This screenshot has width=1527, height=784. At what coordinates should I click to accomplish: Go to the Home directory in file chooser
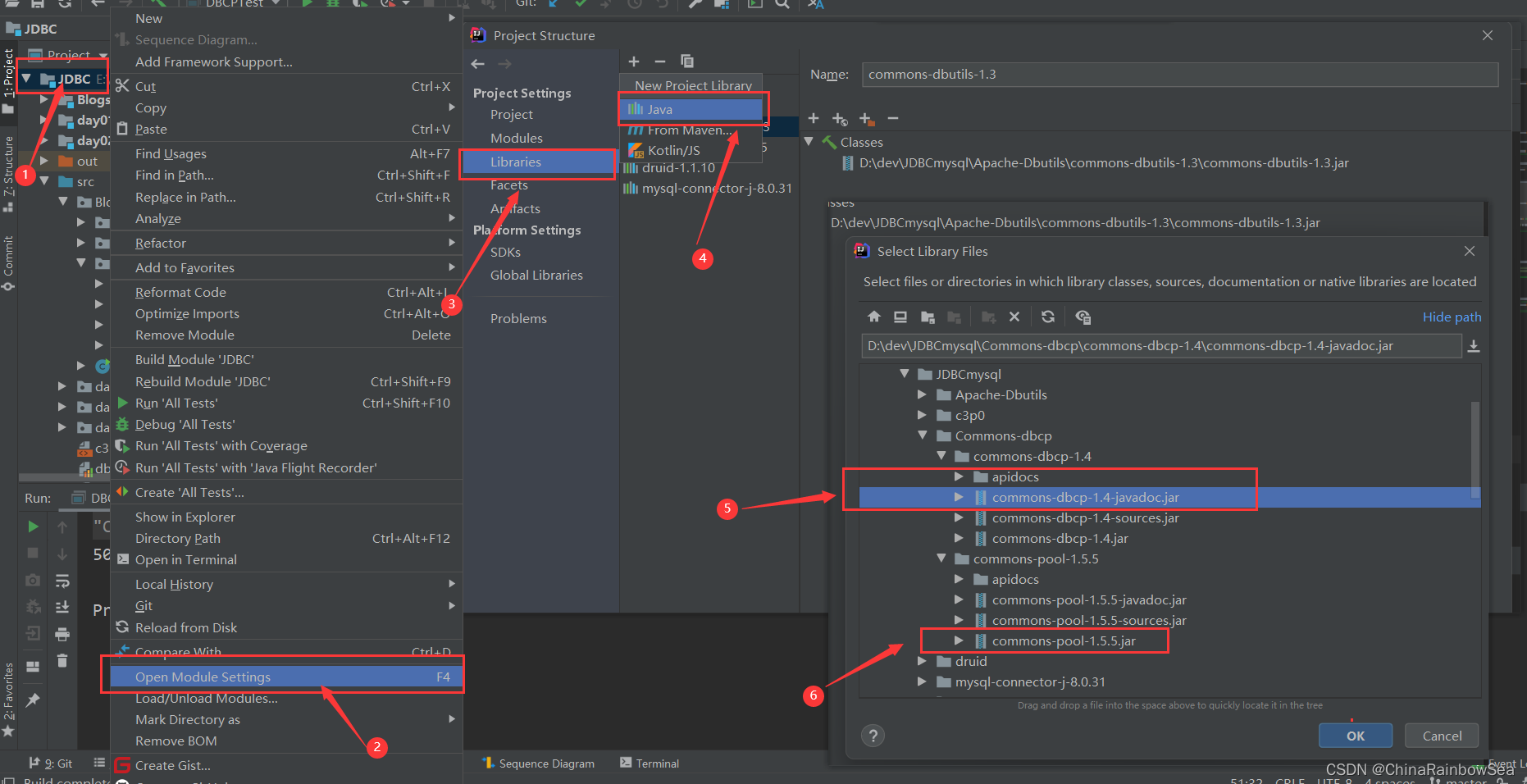coord(874,317)
